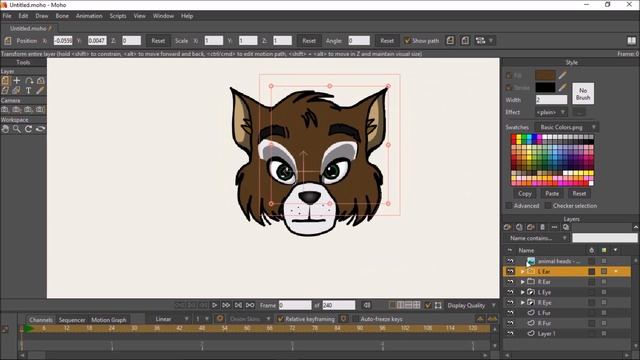Jump to end with the last playback button
640x360 pixels.
pos(250,305)
